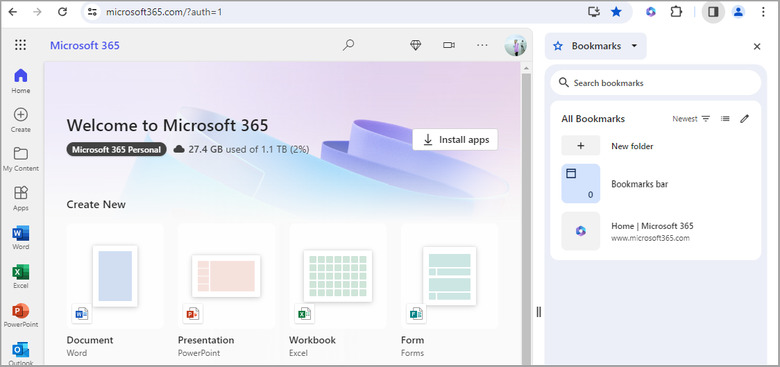Click the Search bookmarks field

[656, 83]
